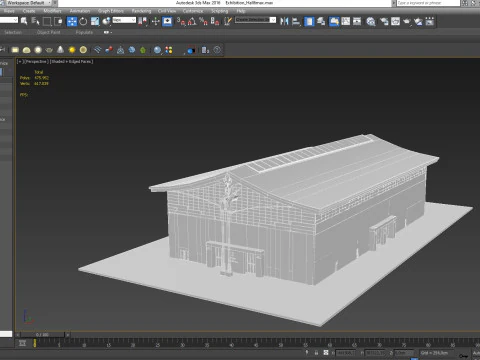The image size is (480, 360).
Task: Toggle 3D Snaps
Action: (181, 21)
